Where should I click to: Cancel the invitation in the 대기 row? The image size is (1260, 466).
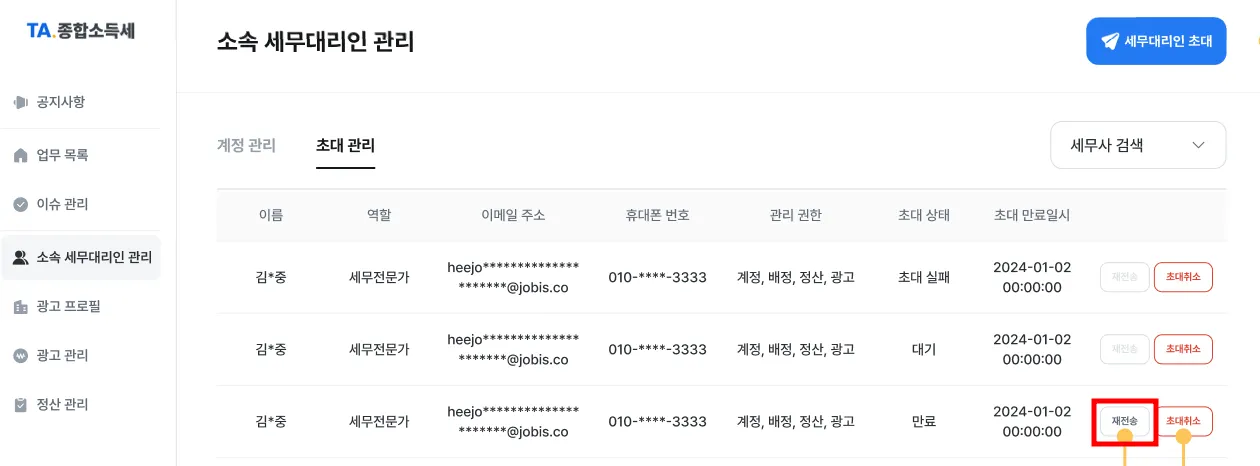[1183, 349]
